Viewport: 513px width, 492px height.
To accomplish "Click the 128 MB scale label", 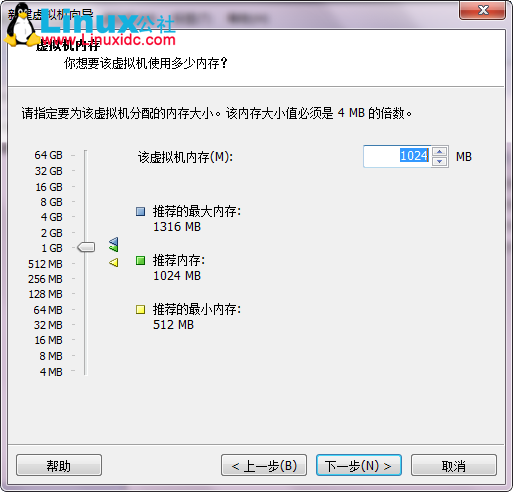I will 46,294.
